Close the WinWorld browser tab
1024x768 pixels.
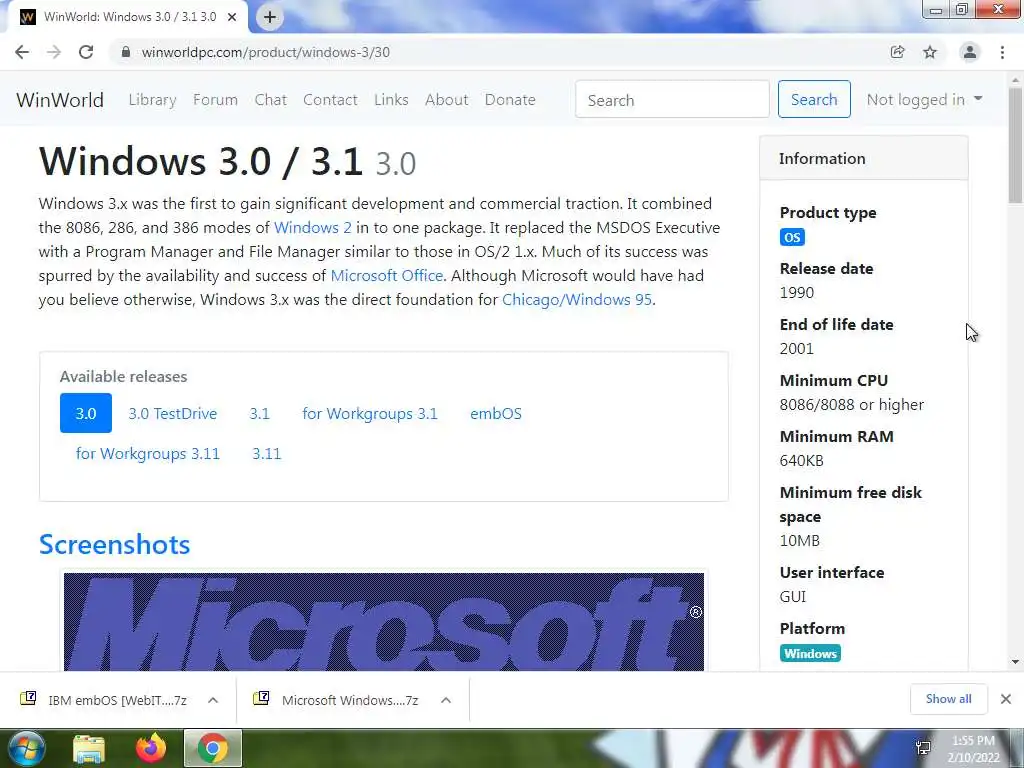coord(232,17)
